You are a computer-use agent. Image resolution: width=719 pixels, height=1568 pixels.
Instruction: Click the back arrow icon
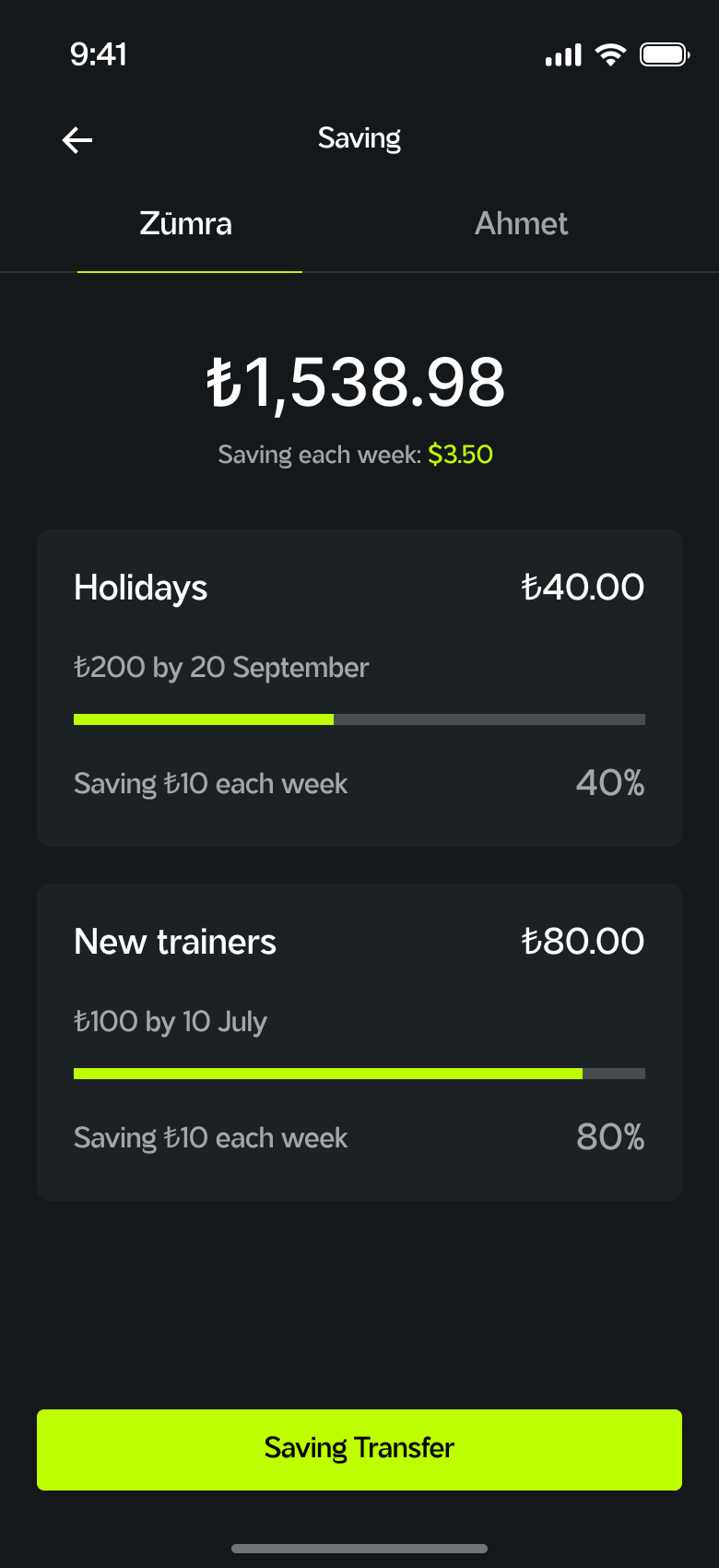pyautogui.click(x=77, y=139)
